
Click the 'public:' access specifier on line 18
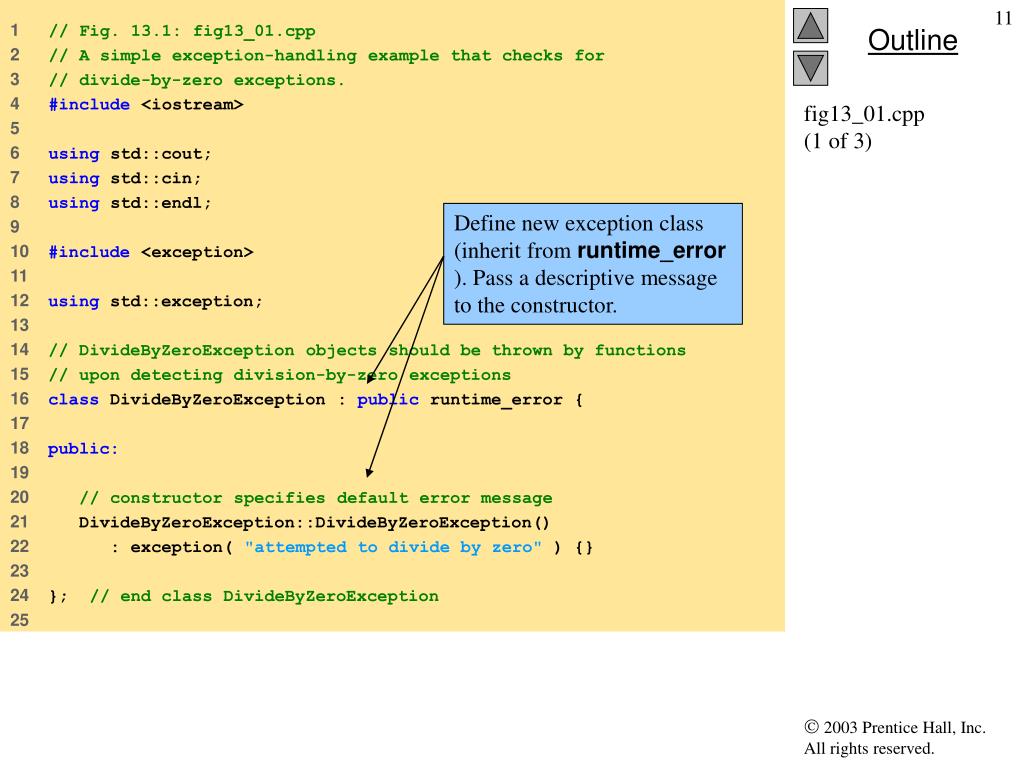point(83,449)
